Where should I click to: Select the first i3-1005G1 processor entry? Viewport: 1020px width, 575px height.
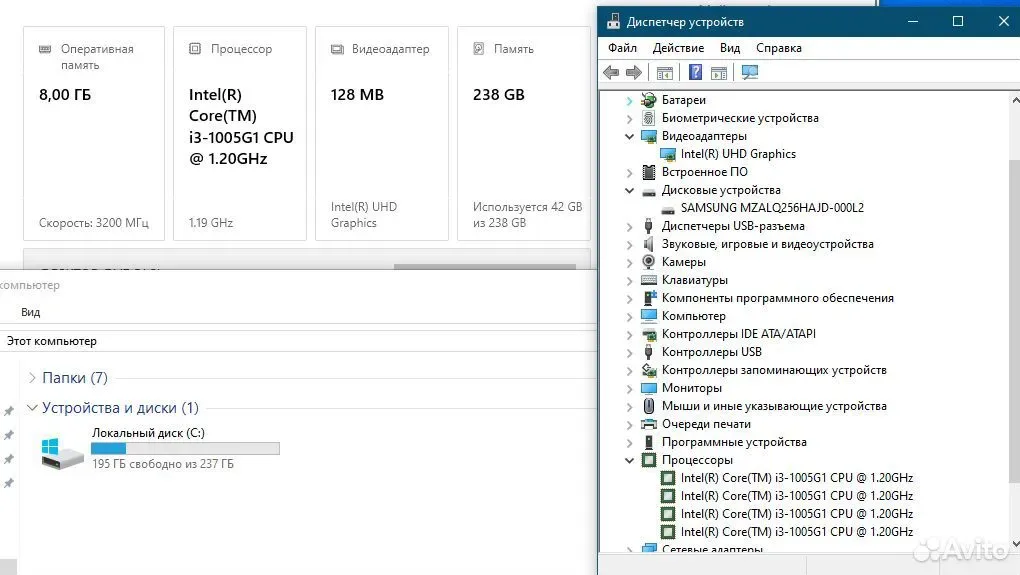point(796,478)
